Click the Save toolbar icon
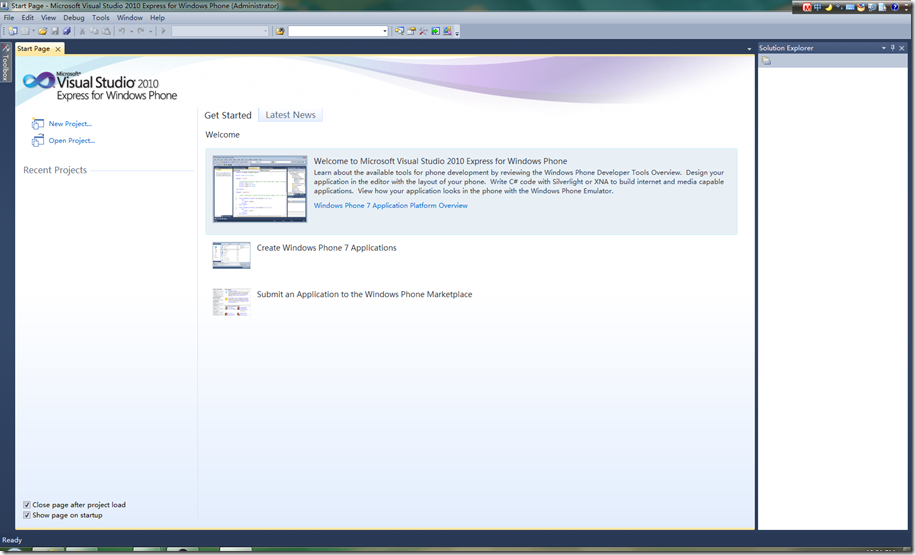Viewport: 915px width, 555px height. pos(55,31)
